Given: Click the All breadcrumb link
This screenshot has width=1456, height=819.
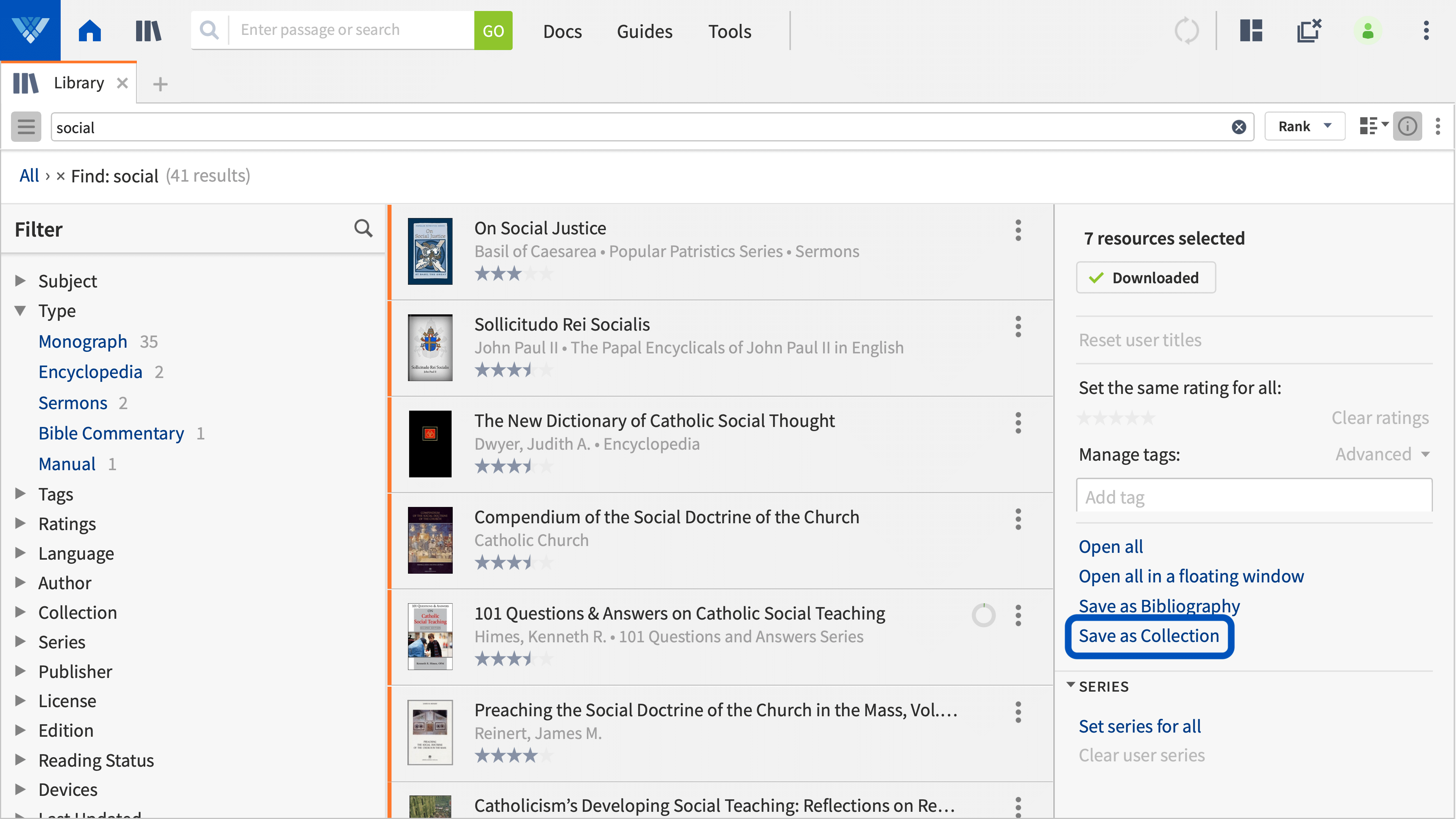Looking at the screenshot, I should pos(29,176).
